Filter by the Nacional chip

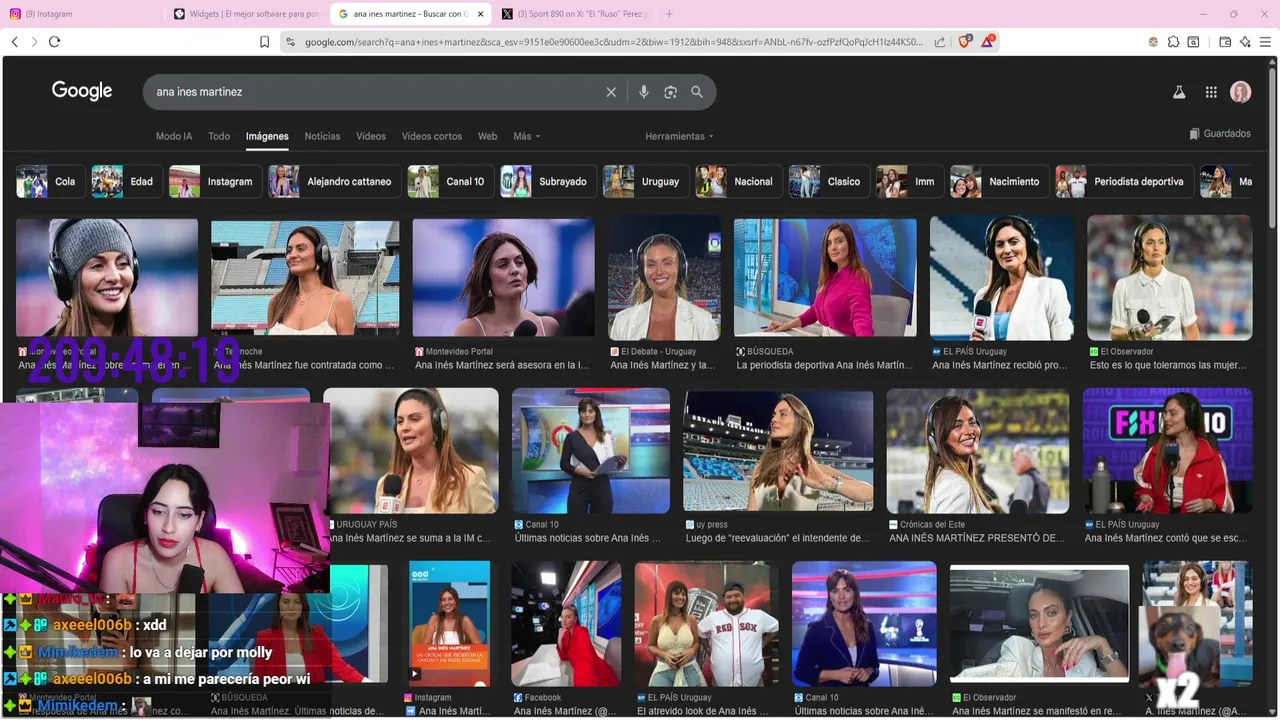click(738, 182)
